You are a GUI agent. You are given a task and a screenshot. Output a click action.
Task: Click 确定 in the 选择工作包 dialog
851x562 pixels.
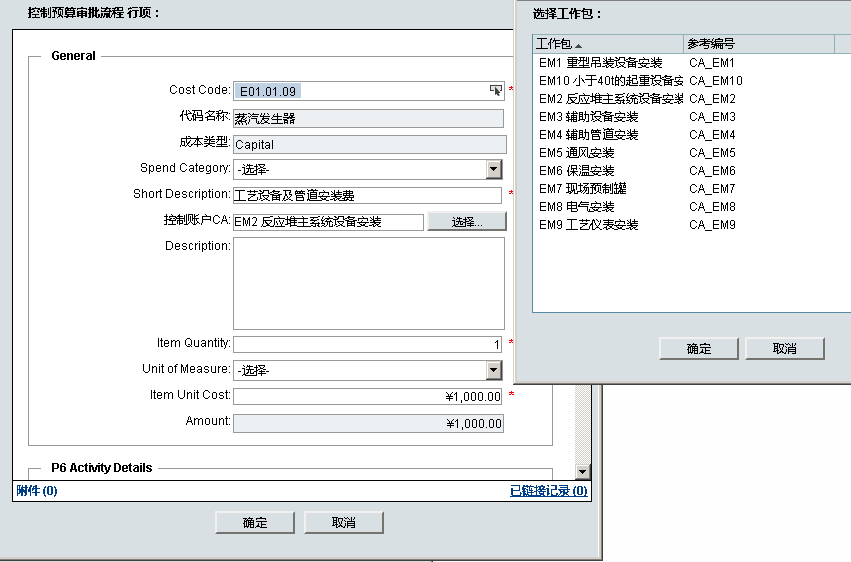coord(699,349)
